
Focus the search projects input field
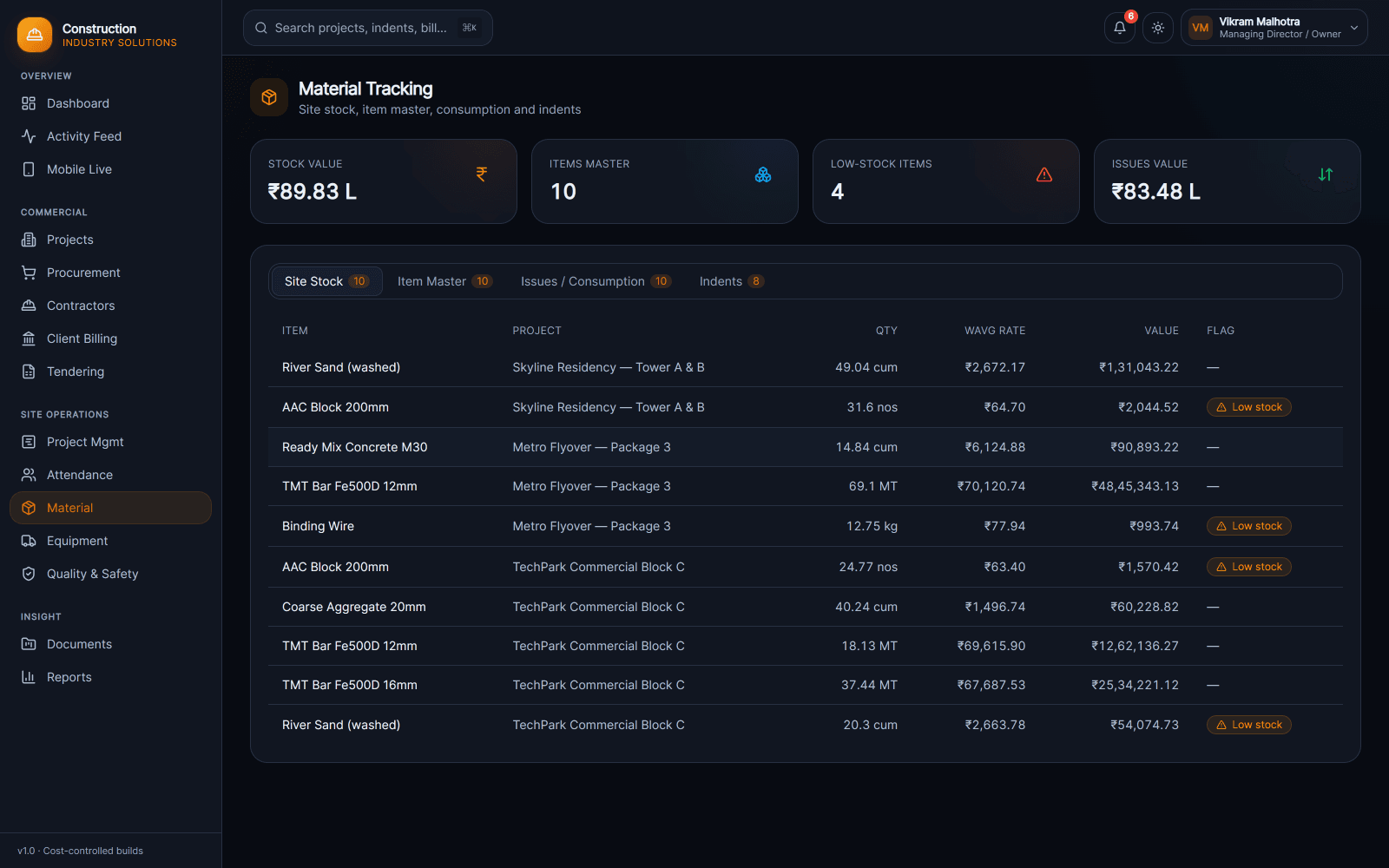click(x=368, y=28)
